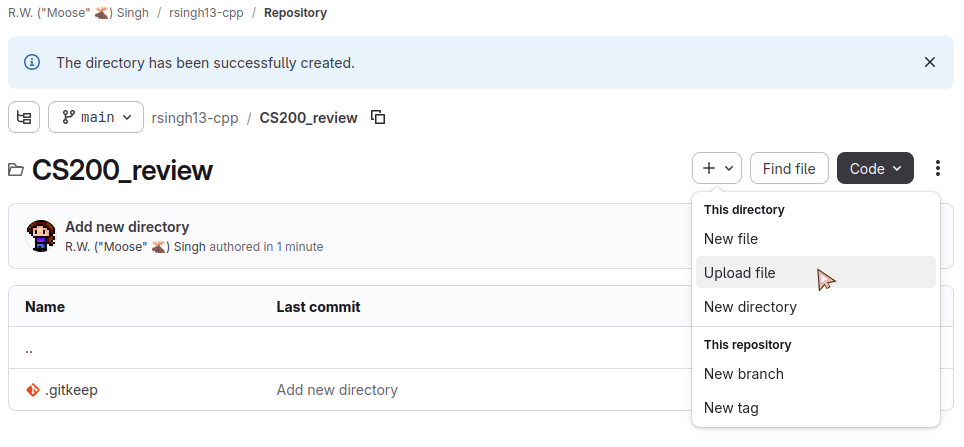Click the directory successfully created message
This screenshot has width=964, height=447.
205,63
